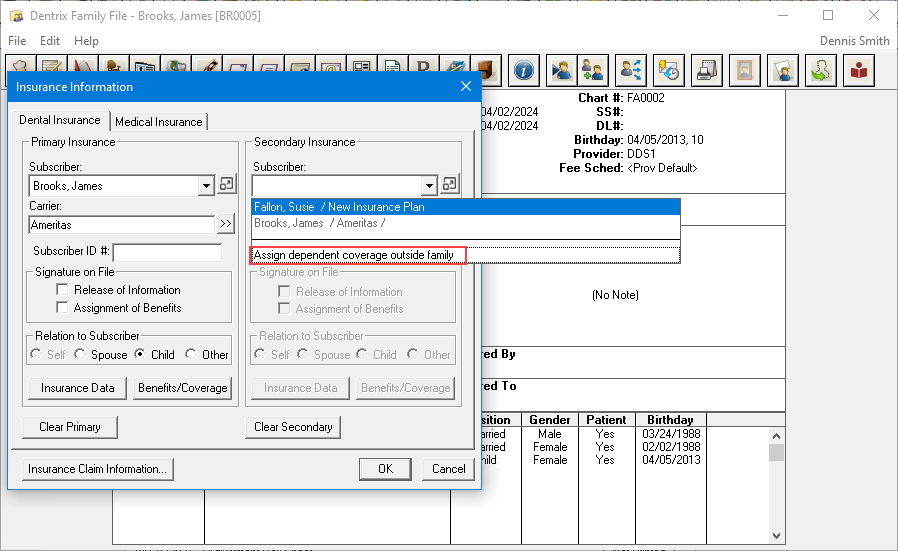Screen dimensions: 898x551
Task: Open the primary Subscriber dropdown arrow
Action: (206, 185)
